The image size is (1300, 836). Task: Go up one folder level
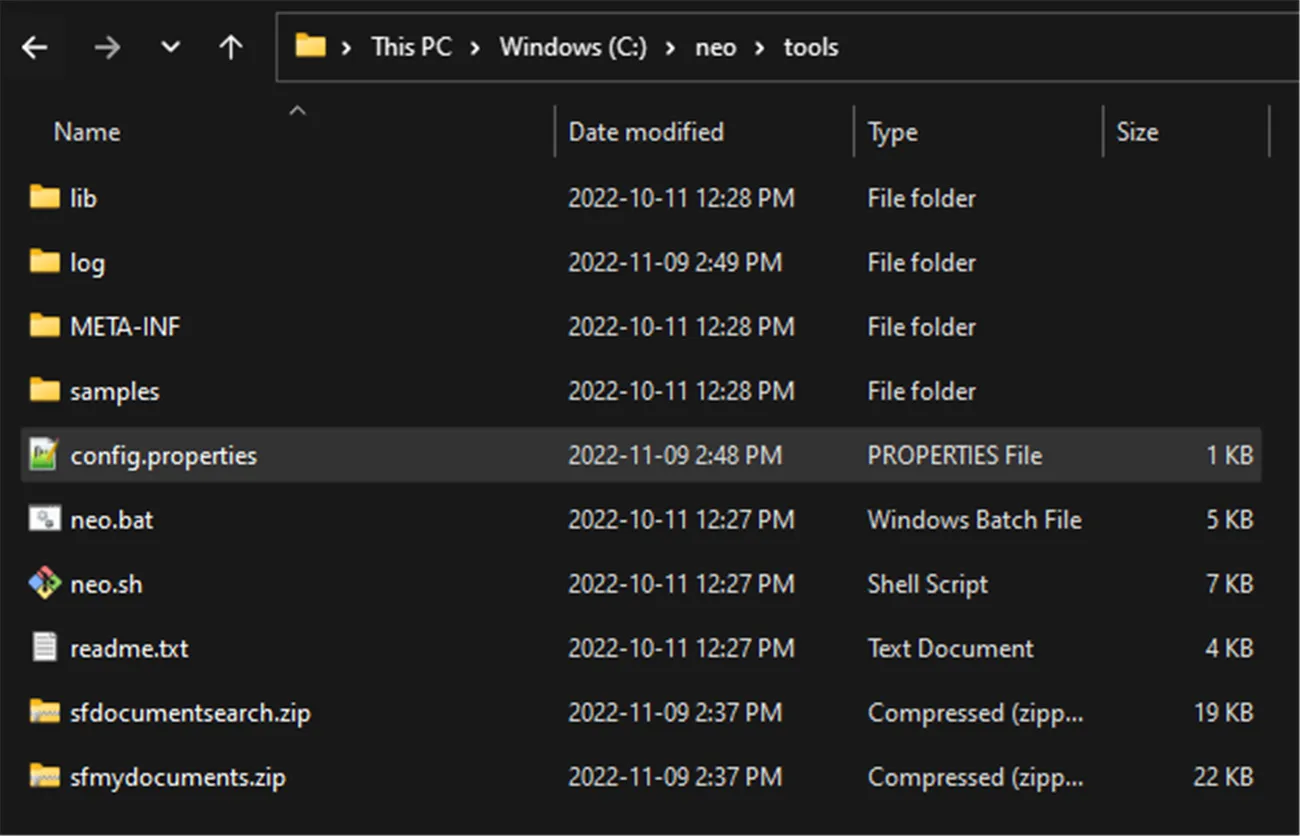pos(231,47)
